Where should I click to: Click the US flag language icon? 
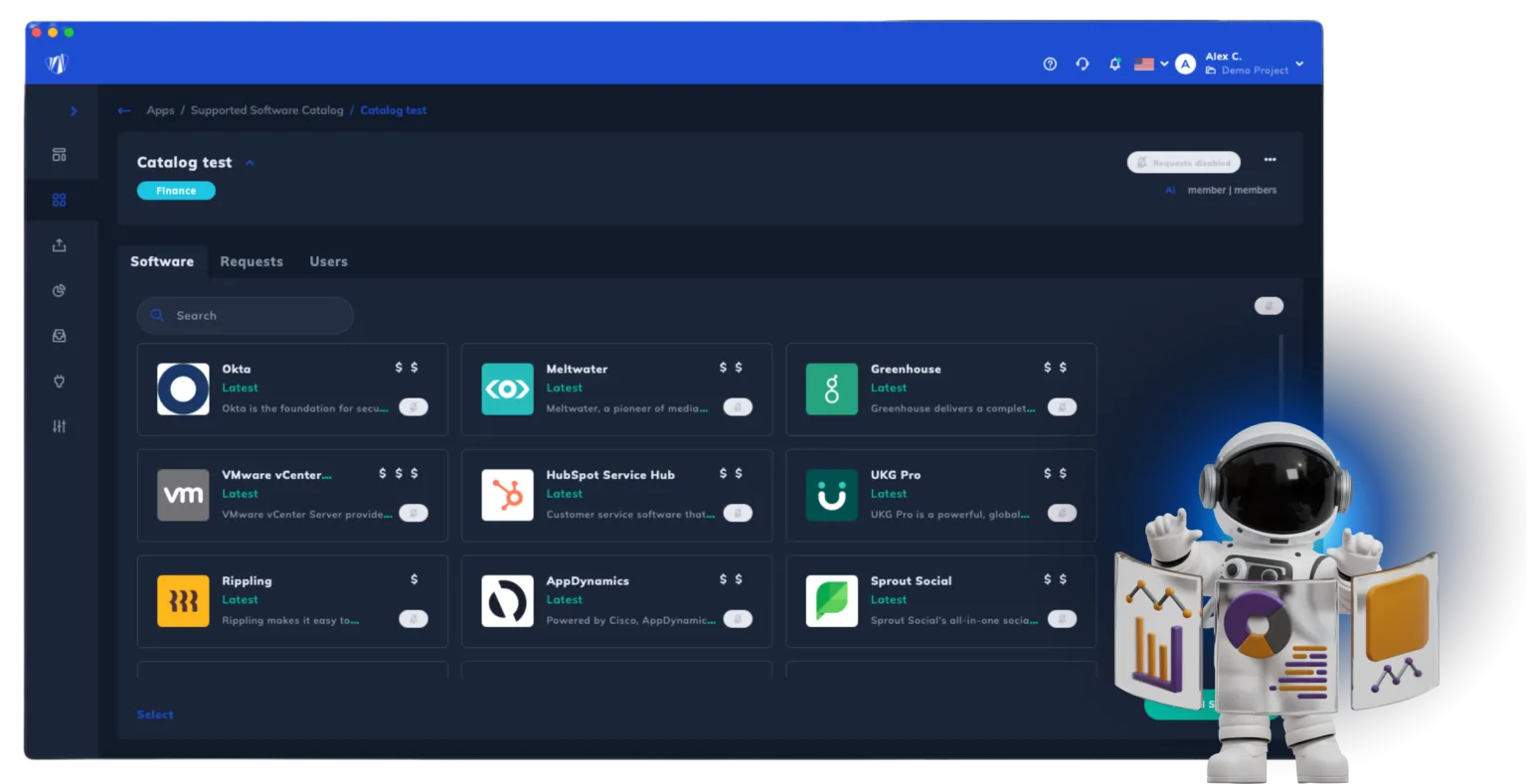[1144, 64]
